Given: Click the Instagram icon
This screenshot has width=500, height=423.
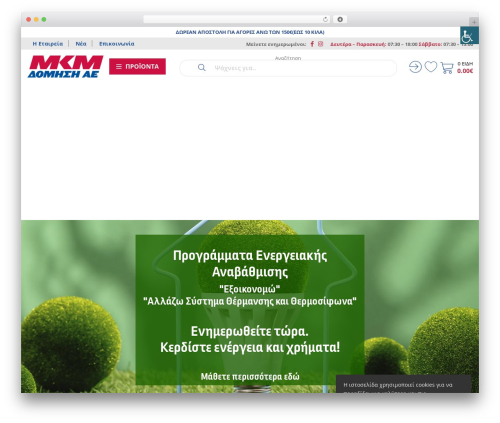Looking at the screenshot, I should pos(321,44).
